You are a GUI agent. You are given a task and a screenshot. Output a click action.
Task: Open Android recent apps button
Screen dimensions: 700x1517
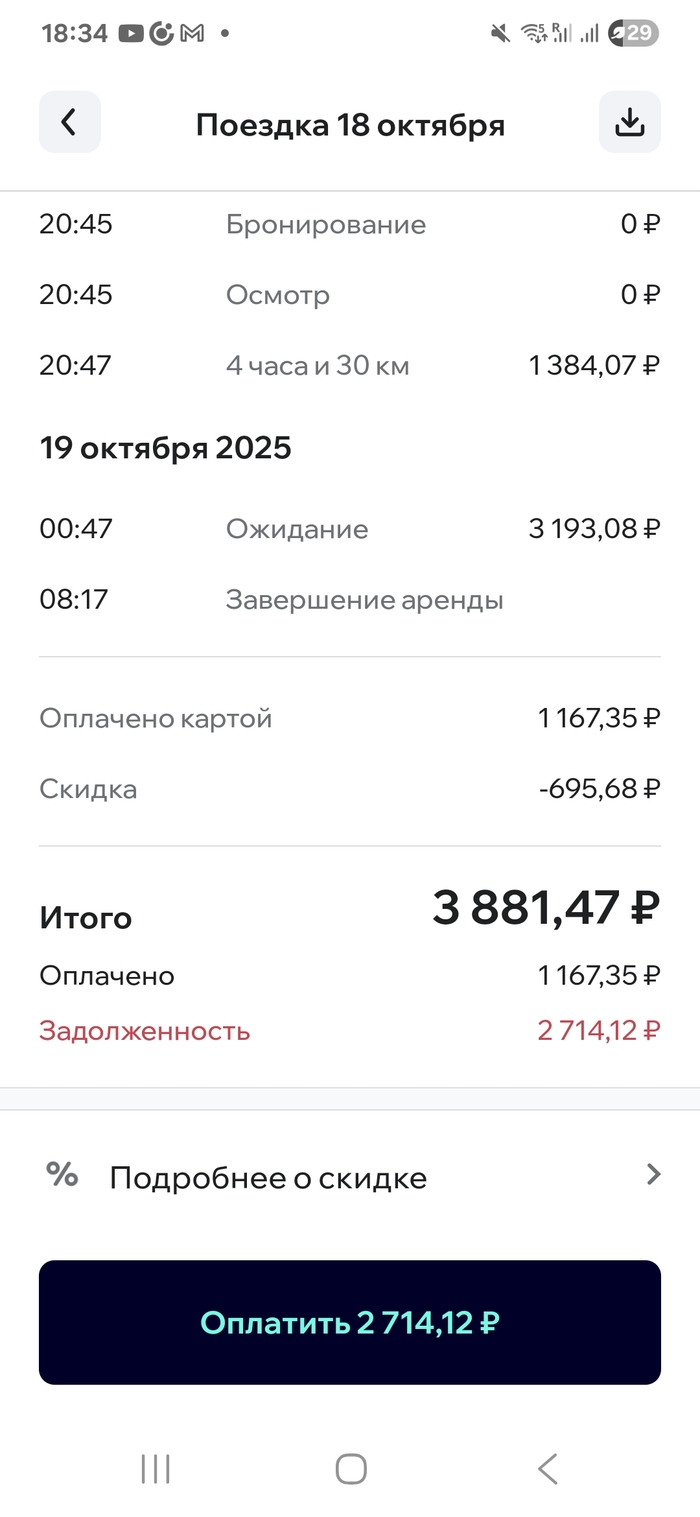coord(155,1468)
